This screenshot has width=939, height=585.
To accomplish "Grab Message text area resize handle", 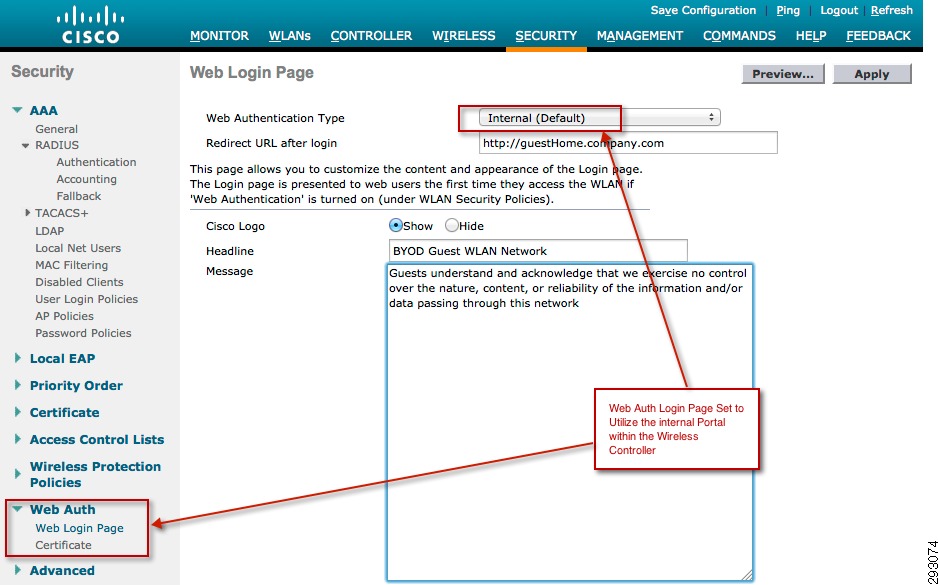I will 746,575.
